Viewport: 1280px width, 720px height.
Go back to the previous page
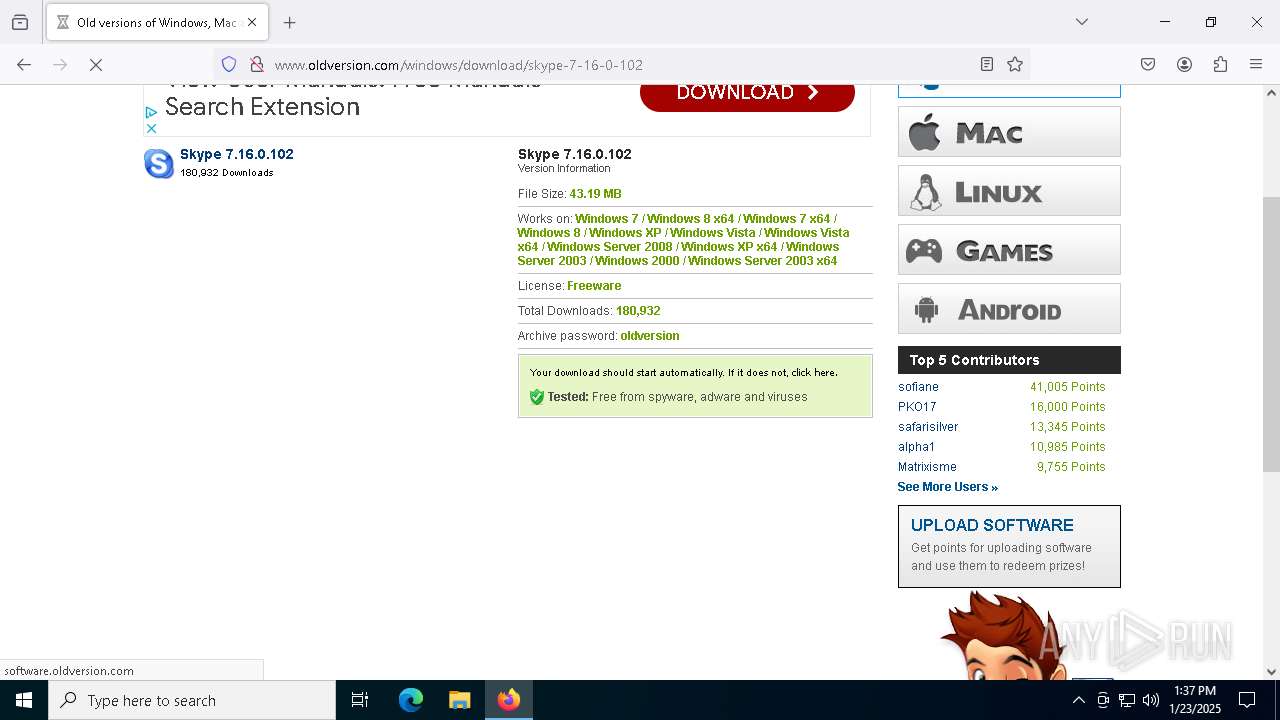tap(24, 64)
